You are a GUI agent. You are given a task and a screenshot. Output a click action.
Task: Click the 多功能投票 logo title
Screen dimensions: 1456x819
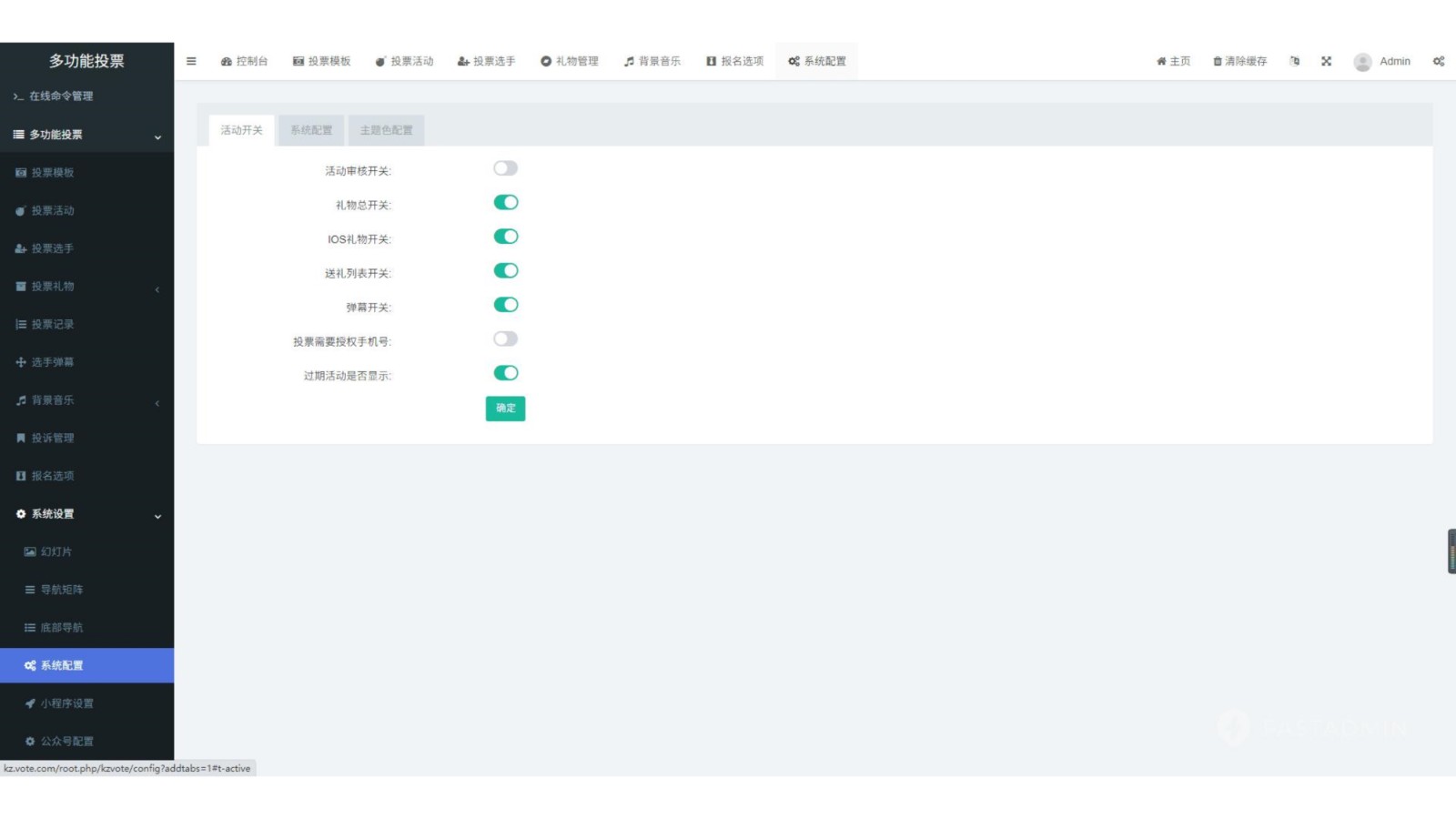coord(86,61)
